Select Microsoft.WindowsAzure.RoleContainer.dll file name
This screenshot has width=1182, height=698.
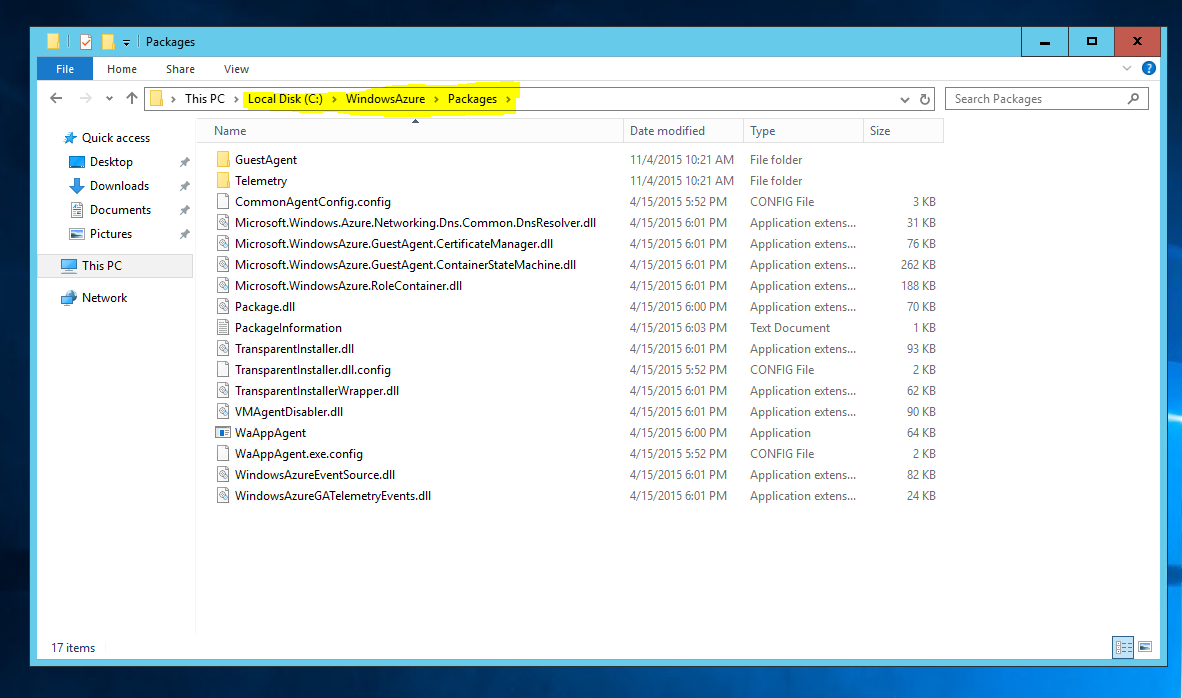click(x=348, y=286)
